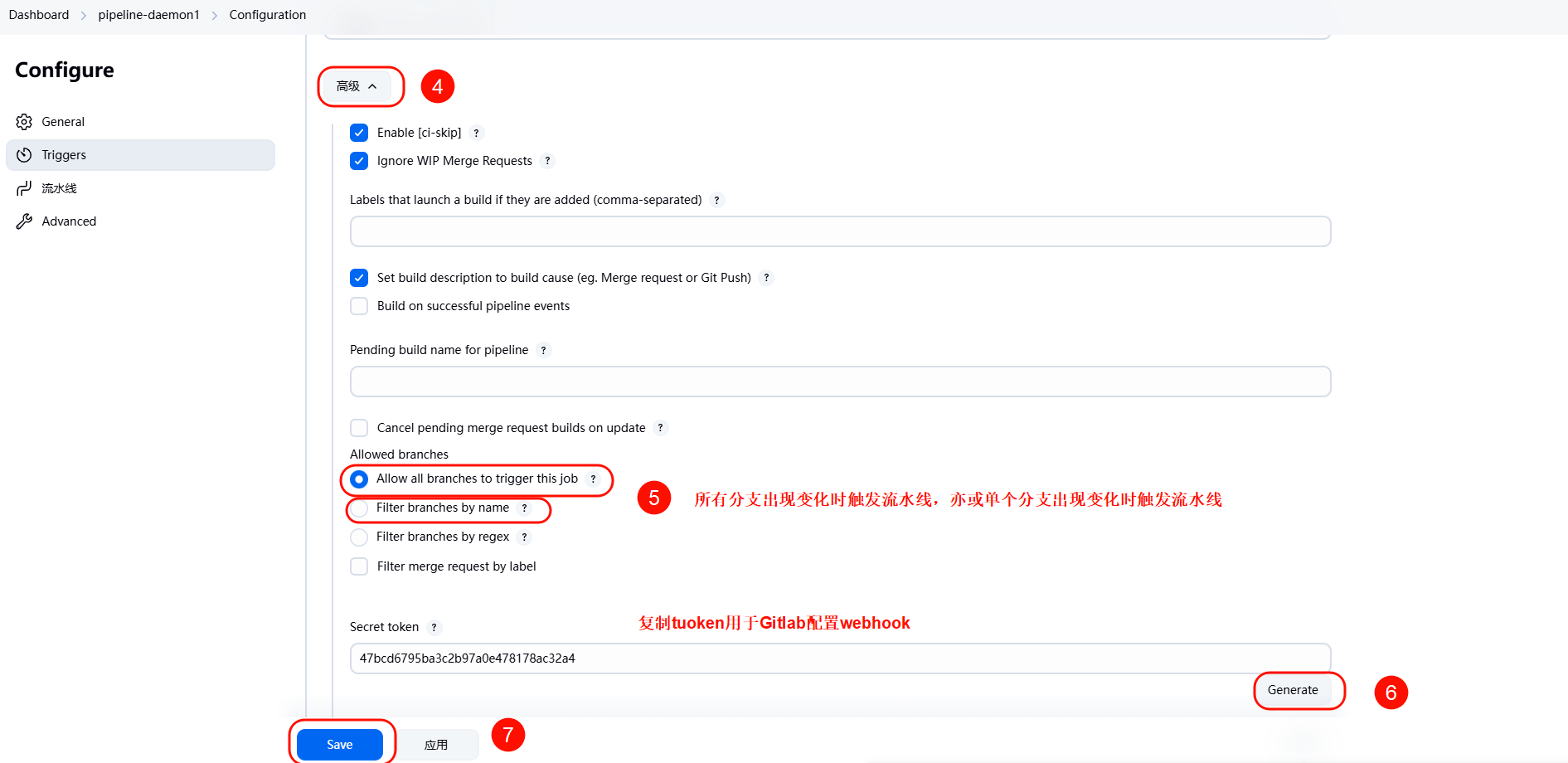Screen dimensions: 1568x763
Task: Select Filter branches by name radio option
Action: tap(359, 508)
